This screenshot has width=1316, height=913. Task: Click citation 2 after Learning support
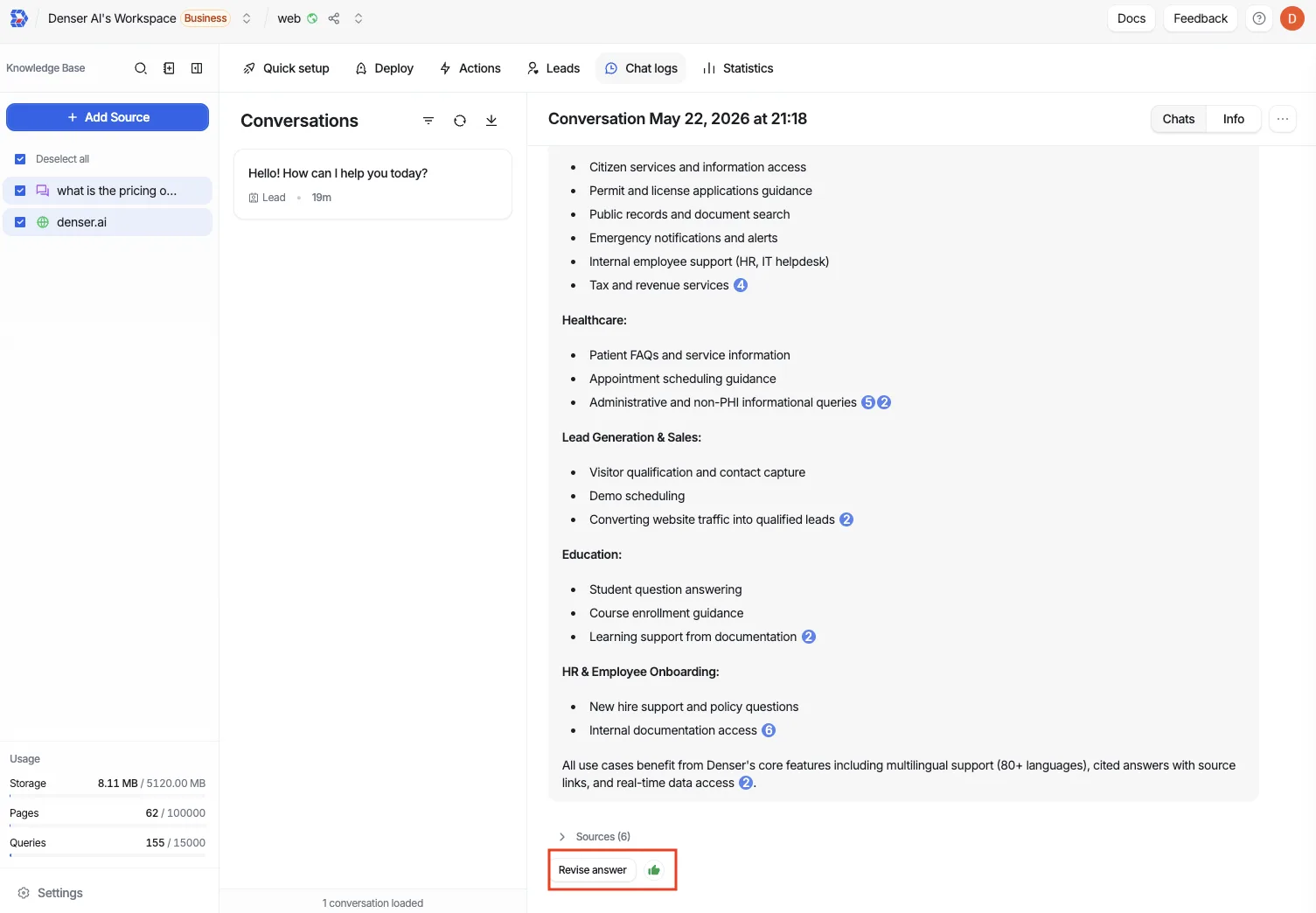809,637
